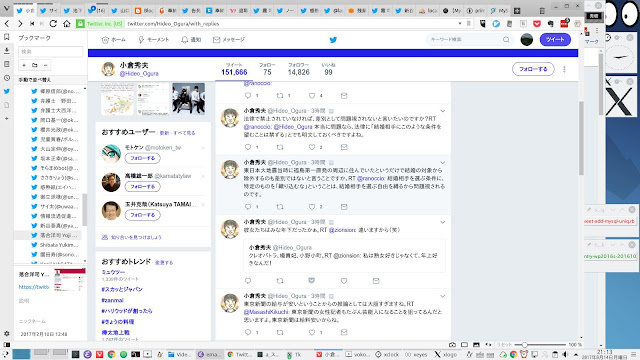Expand the dropdown chevron on the 東京新聞 tweet
640x360 pixels.
(x=442, y=296)
